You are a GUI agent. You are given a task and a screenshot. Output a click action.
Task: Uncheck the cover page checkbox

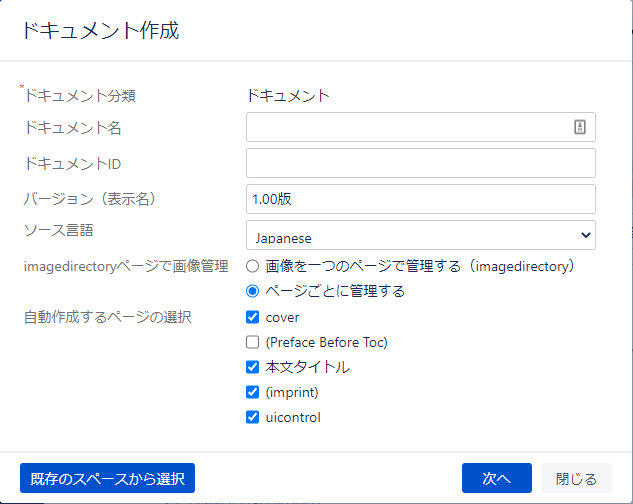(x=252, y=317)
